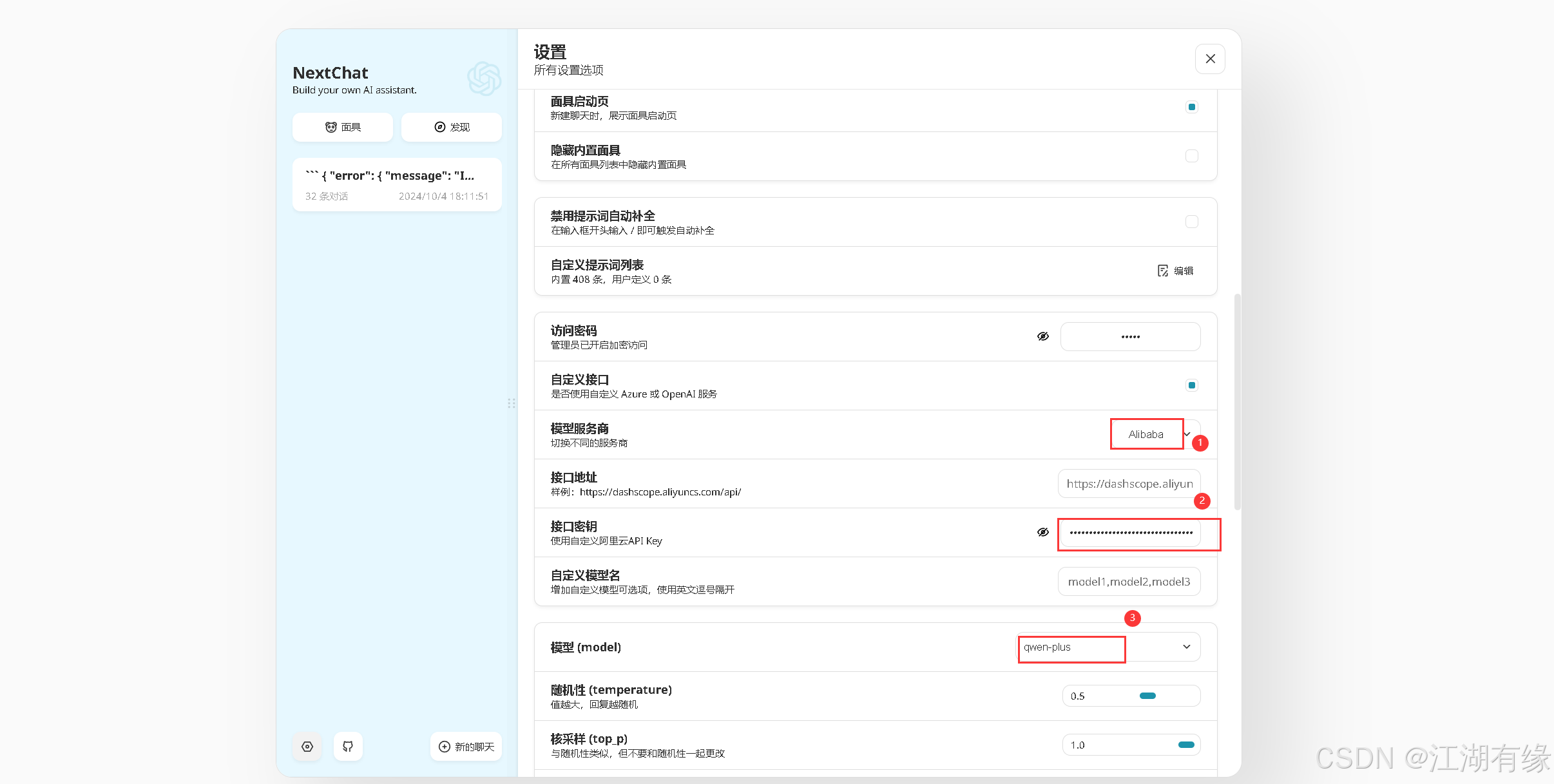
Task: Start a new chat with 新的聊天
Action: coord(466,747)
